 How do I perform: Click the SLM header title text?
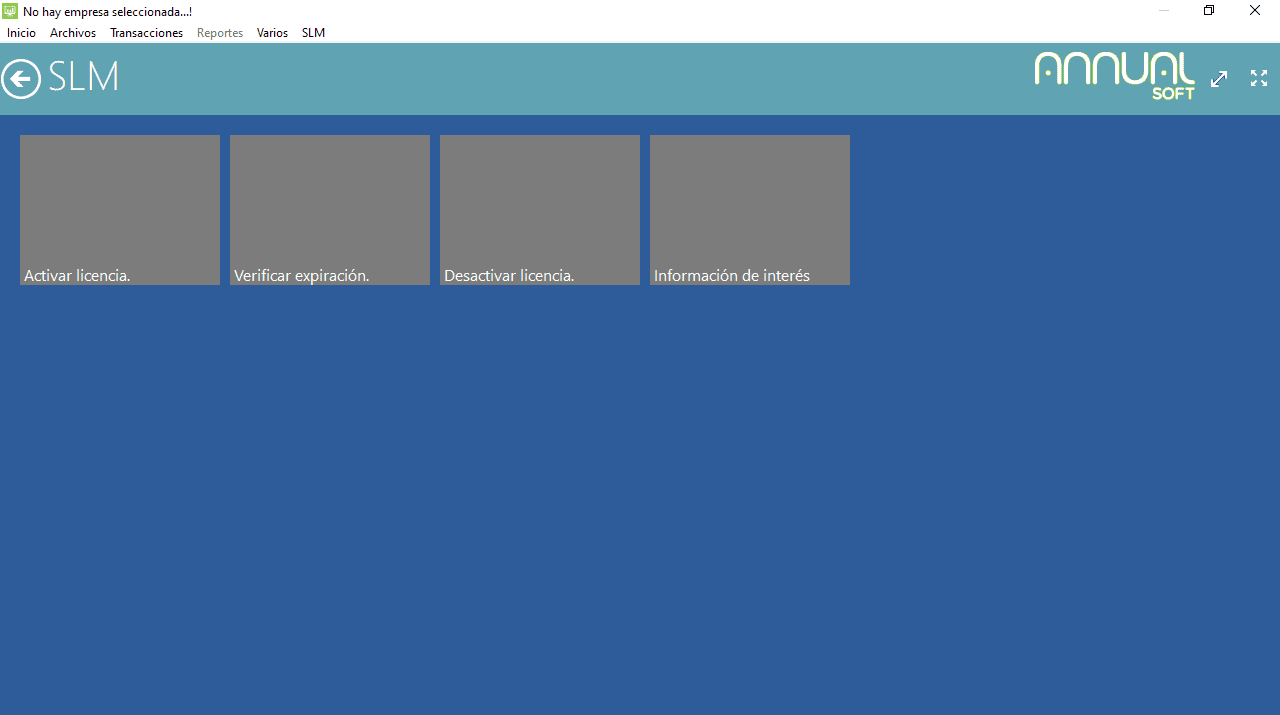pyautogui.click(x=83, y=77)
